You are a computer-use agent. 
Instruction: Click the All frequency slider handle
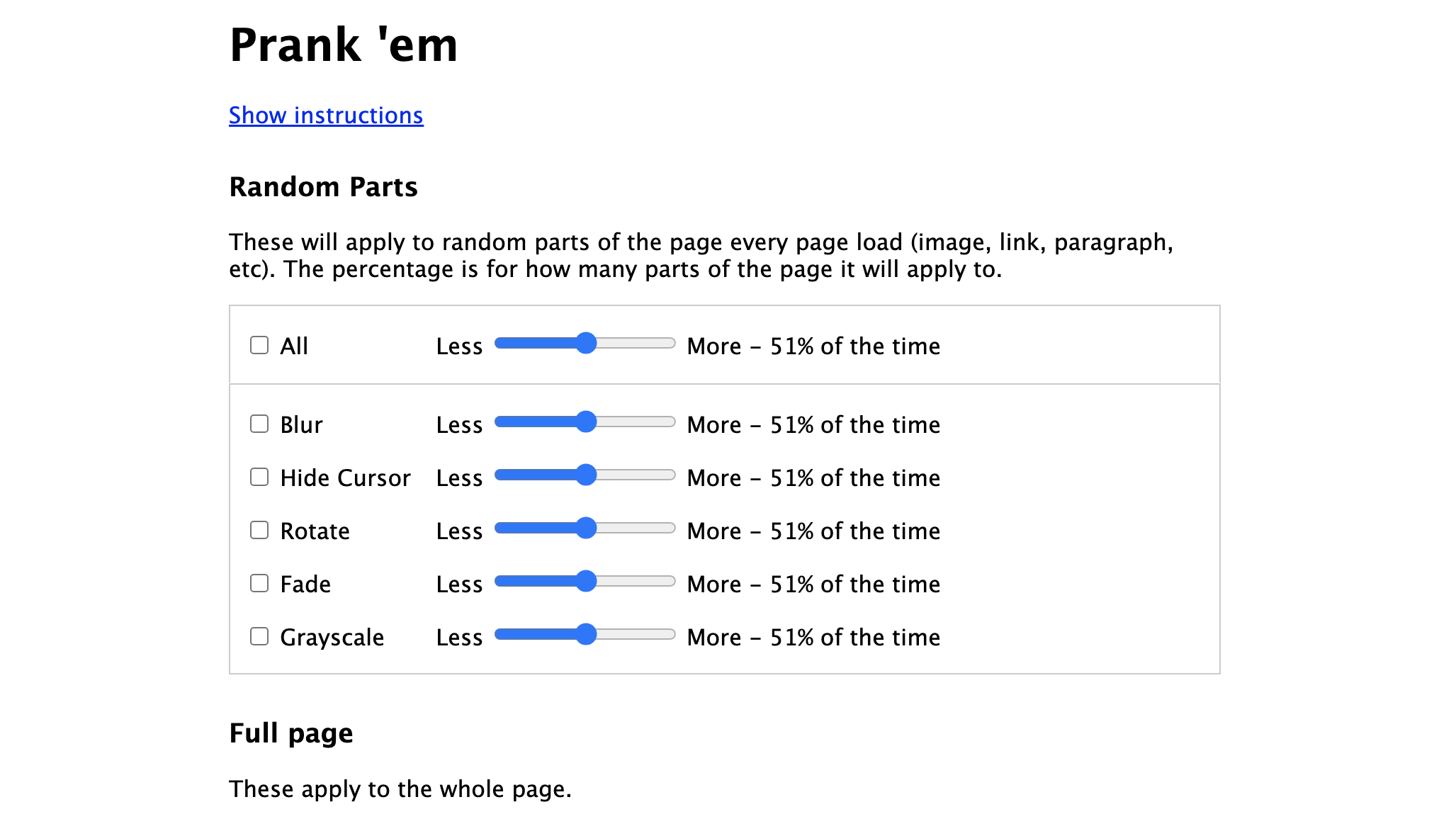(x=586, y=343)
